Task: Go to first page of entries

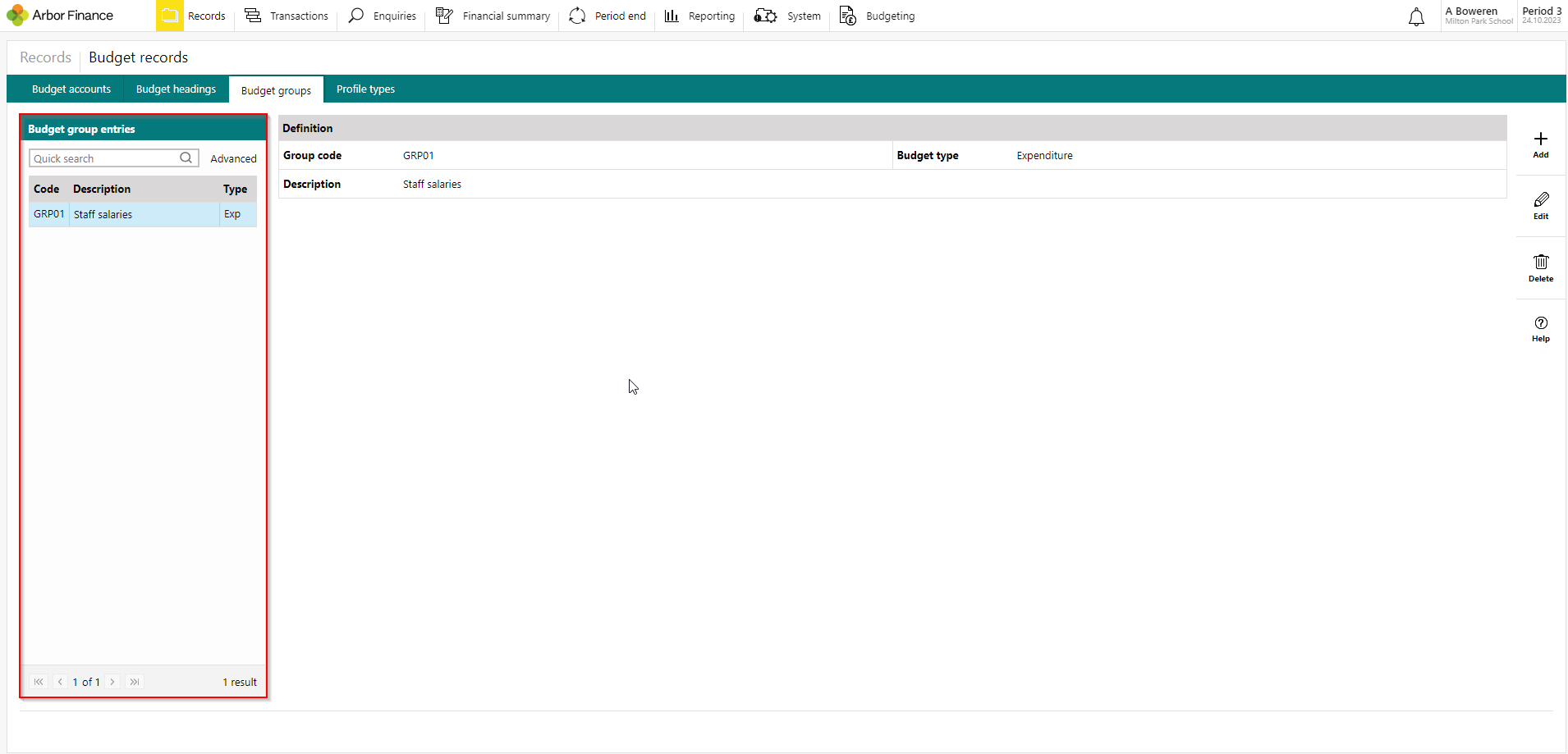Action: 39,682
